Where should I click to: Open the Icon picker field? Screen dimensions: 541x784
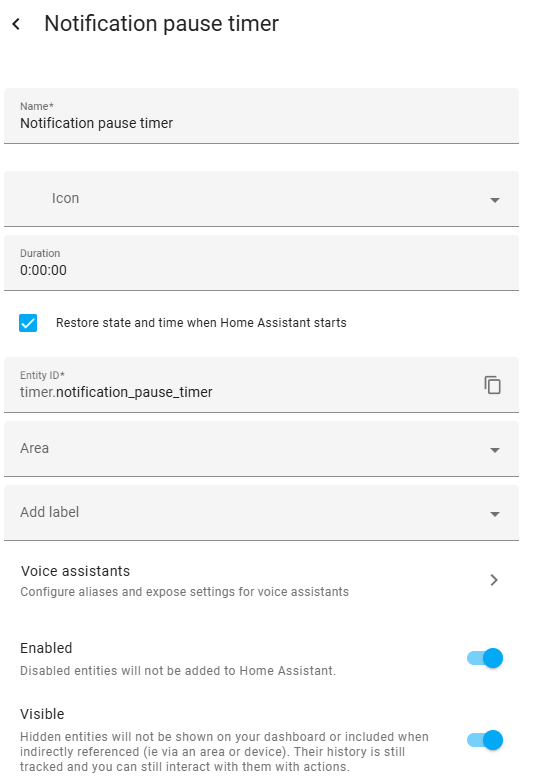pos(262,199)
